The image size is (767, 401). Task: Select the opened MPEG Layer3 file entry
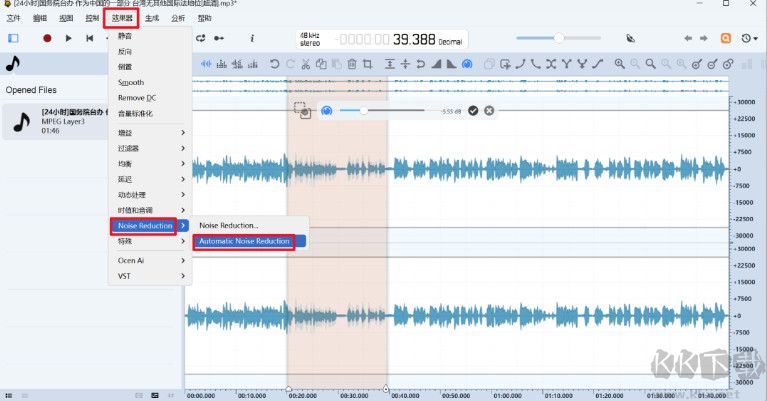click(x=55, y=121)
